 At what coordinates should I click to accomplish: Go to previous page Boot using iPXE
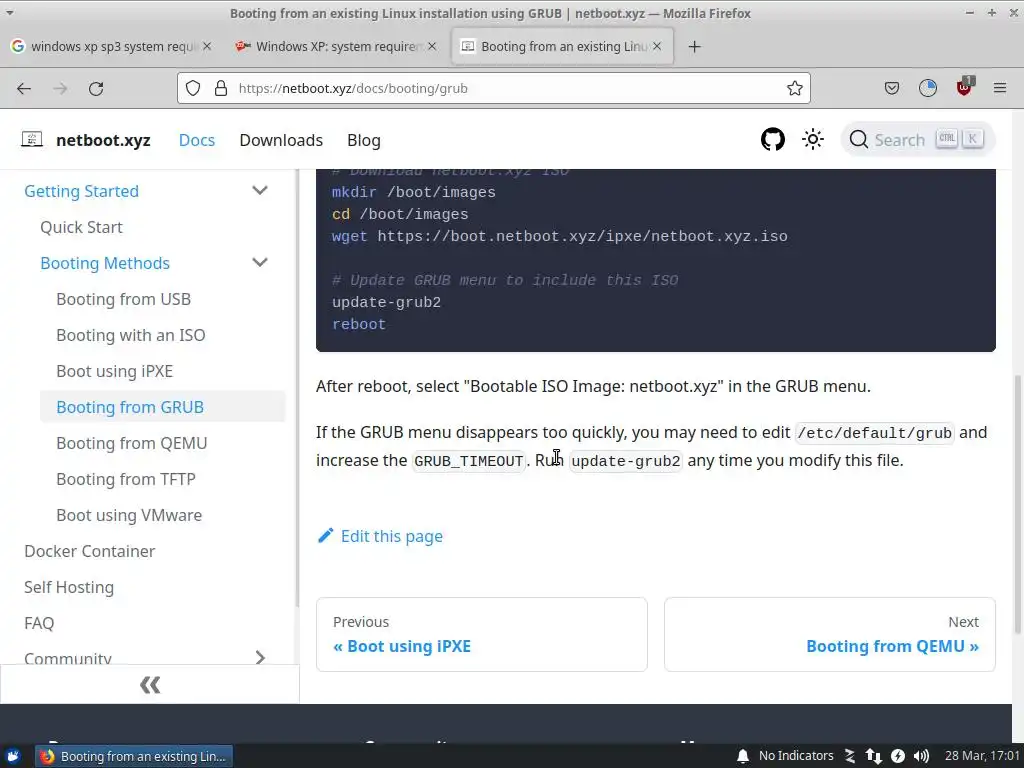(x=481, y=634)
